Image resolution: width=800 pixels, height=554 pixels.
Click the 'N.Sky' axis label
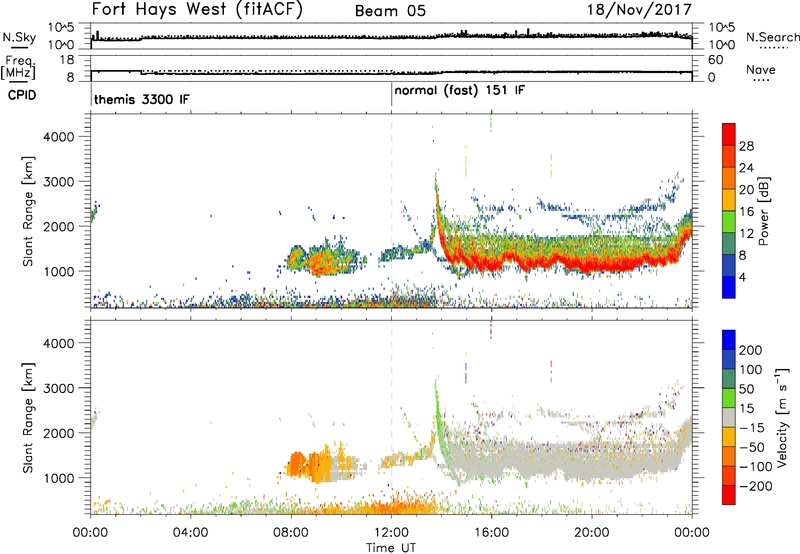19,37
